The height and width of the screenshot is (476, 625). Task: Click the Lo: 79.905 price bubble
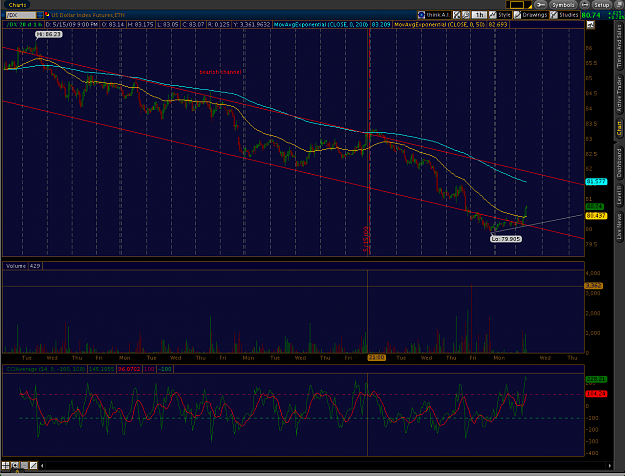click(x=506, y=239)
